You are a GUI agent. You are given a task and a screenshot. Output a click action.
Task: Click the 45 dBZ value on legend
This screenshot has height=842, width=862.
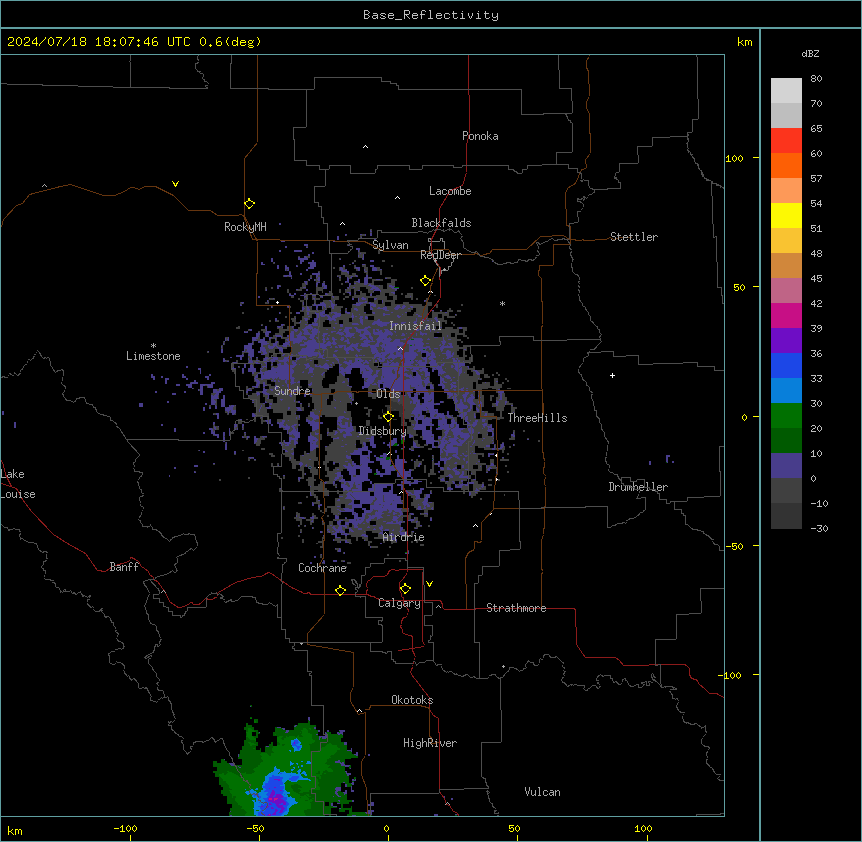pos(816,279)
